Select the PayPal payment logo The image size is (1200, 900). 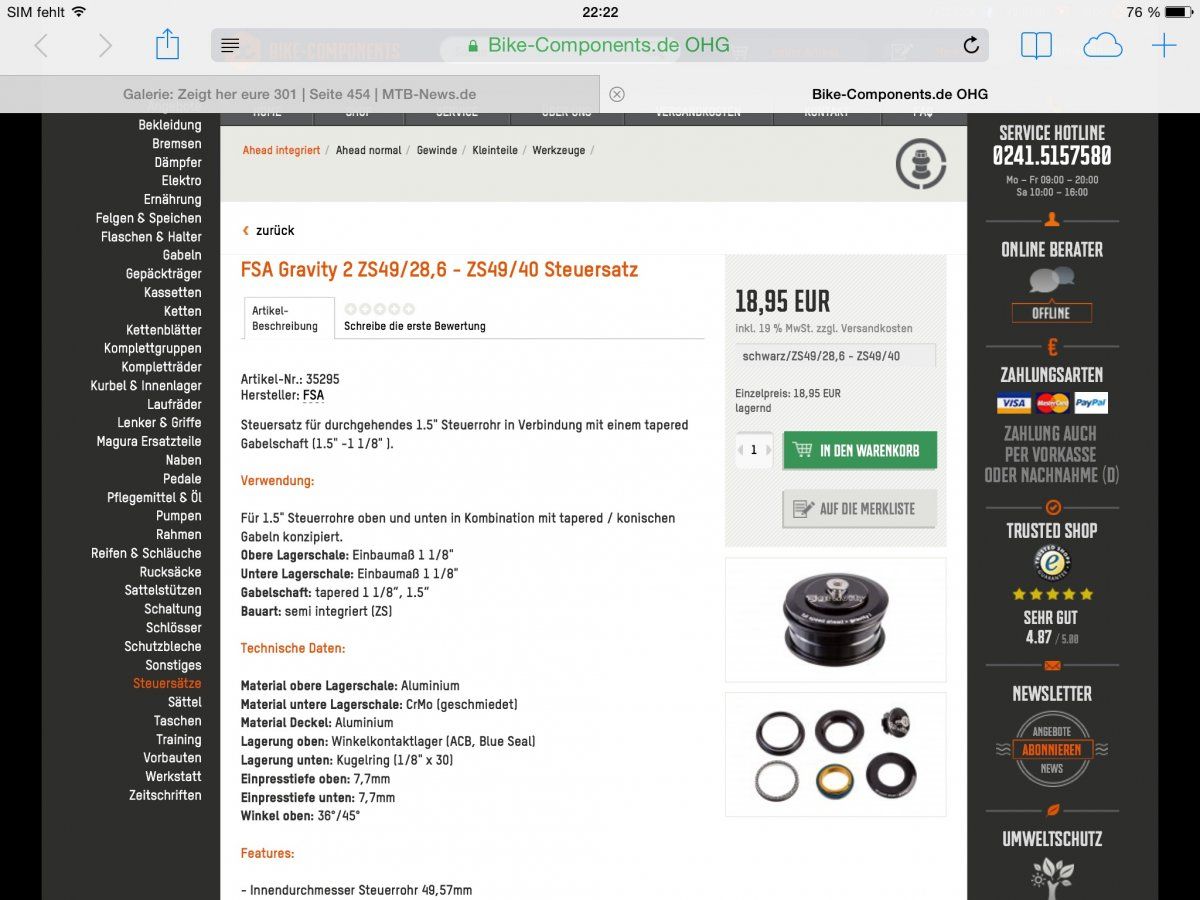[1091, 403]
